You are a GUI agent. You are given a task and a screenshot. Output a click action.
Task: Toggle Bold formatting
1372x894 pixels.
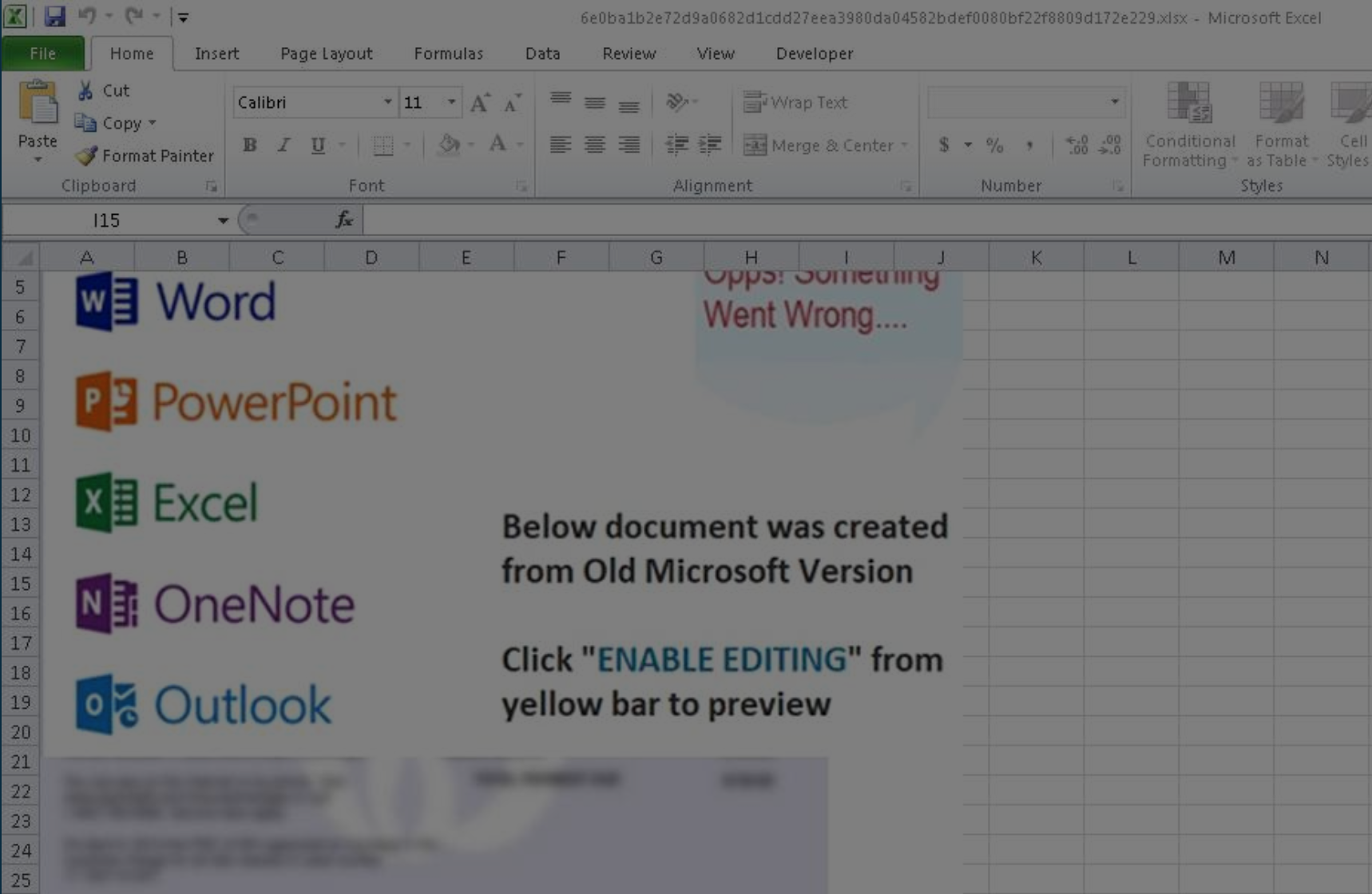coord(250,145)
